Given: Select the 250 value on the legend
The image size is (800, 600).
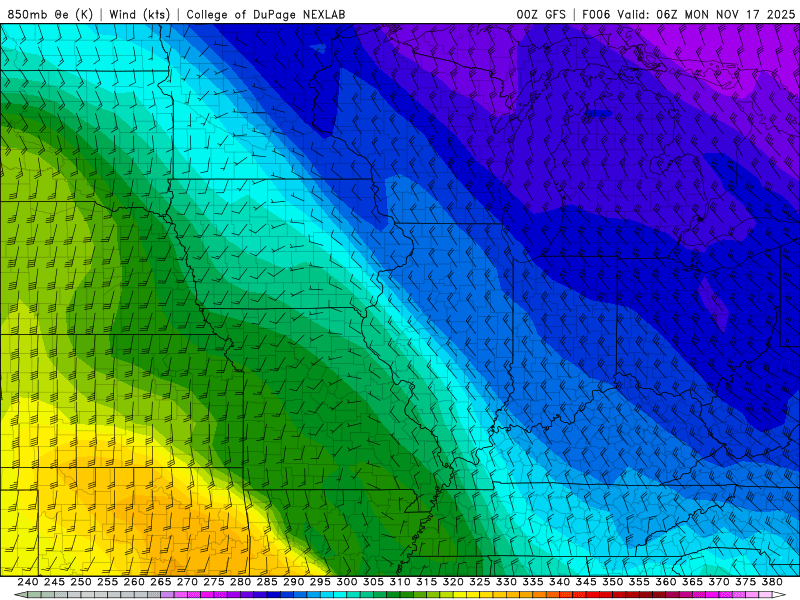Looking at the screenshot, I should 81,582.
